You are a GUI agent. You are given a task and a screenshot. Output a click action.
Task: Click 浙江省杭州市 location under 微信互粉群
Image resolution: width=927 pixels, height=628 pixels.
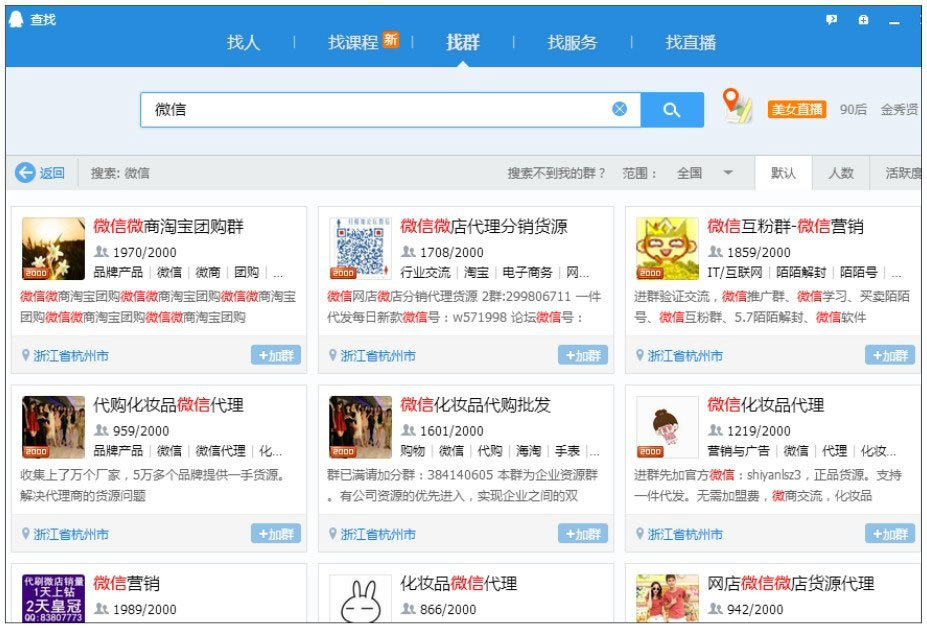685,356
